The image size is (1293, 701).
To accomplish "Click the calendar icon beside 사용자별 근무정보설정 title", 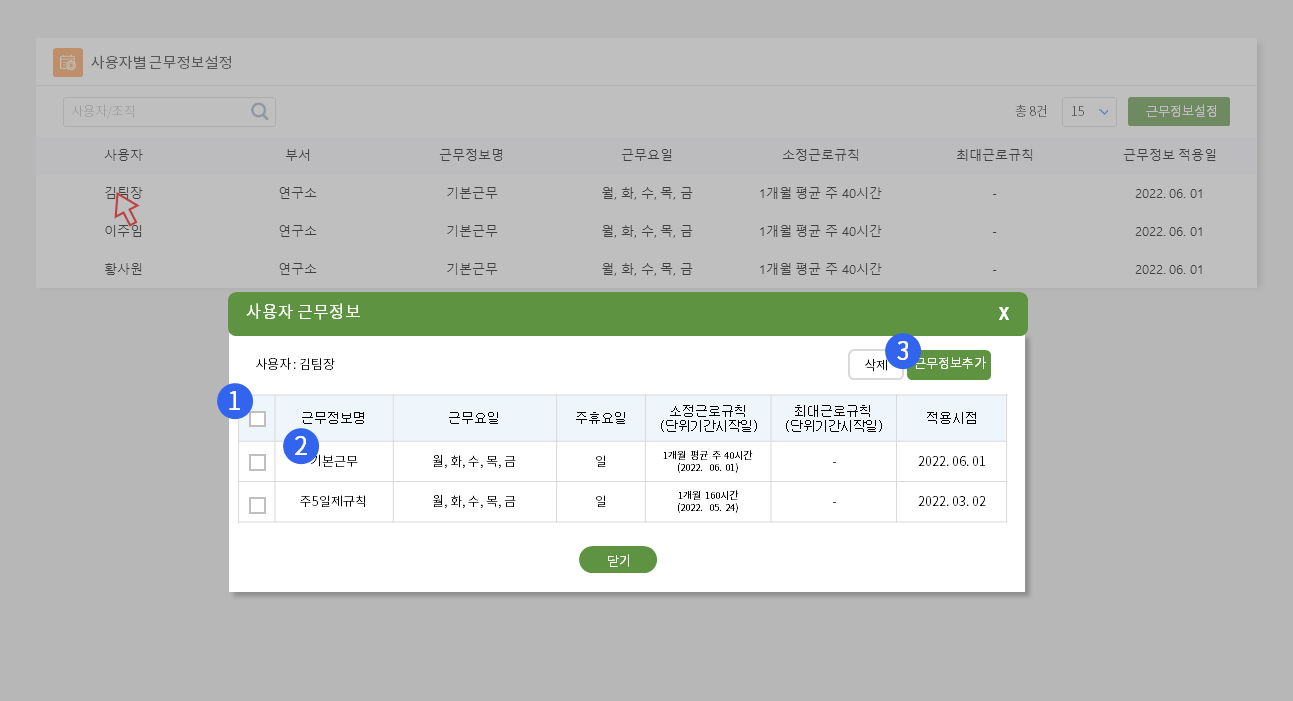I will coord(68,62).
